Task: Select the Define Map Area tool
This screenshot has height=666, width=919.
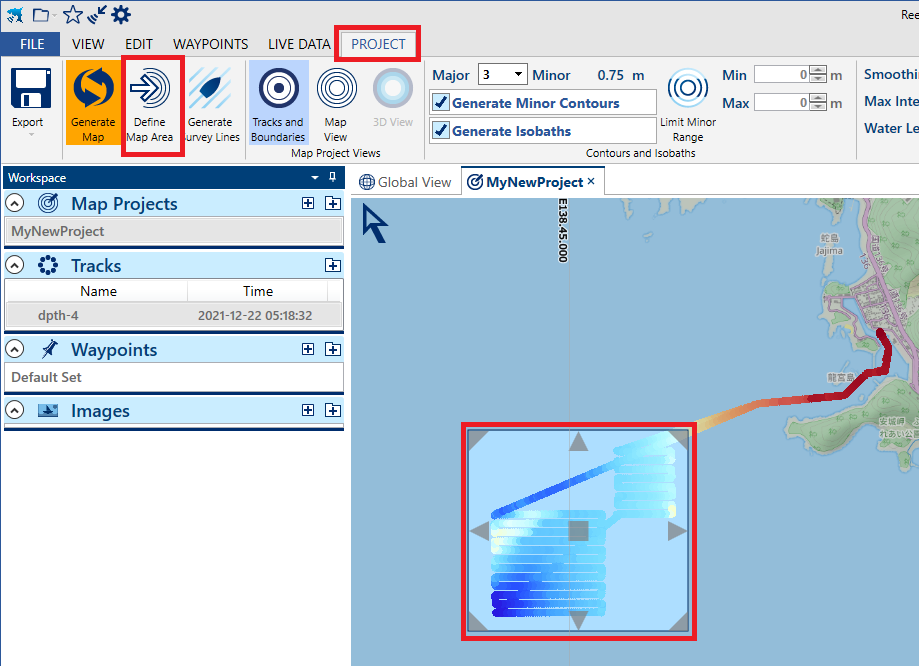Action: 150,89
